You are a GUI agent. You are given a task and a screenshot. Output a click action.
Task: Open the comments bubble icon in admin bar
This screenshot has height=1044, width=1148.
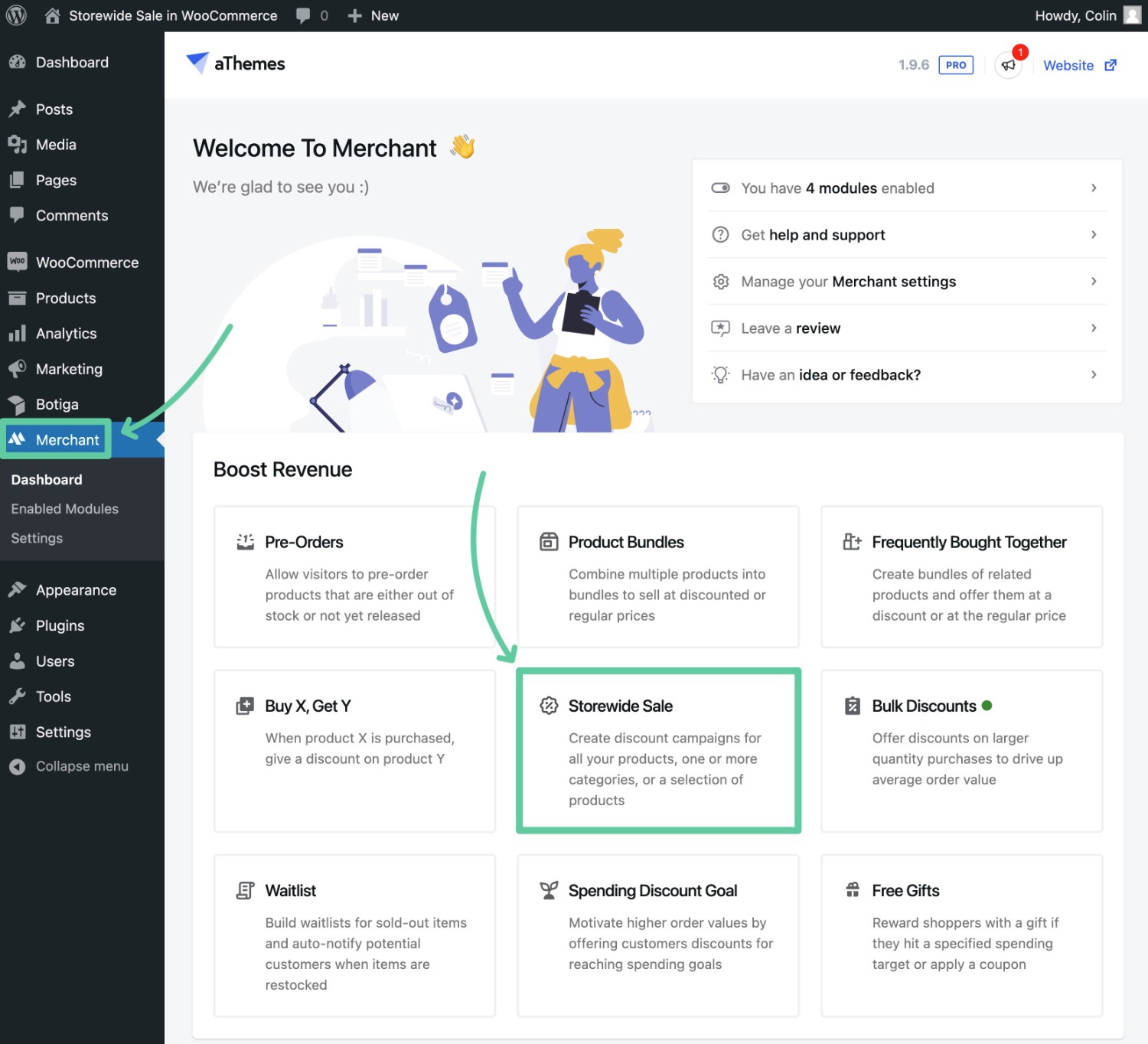point(303,16)
